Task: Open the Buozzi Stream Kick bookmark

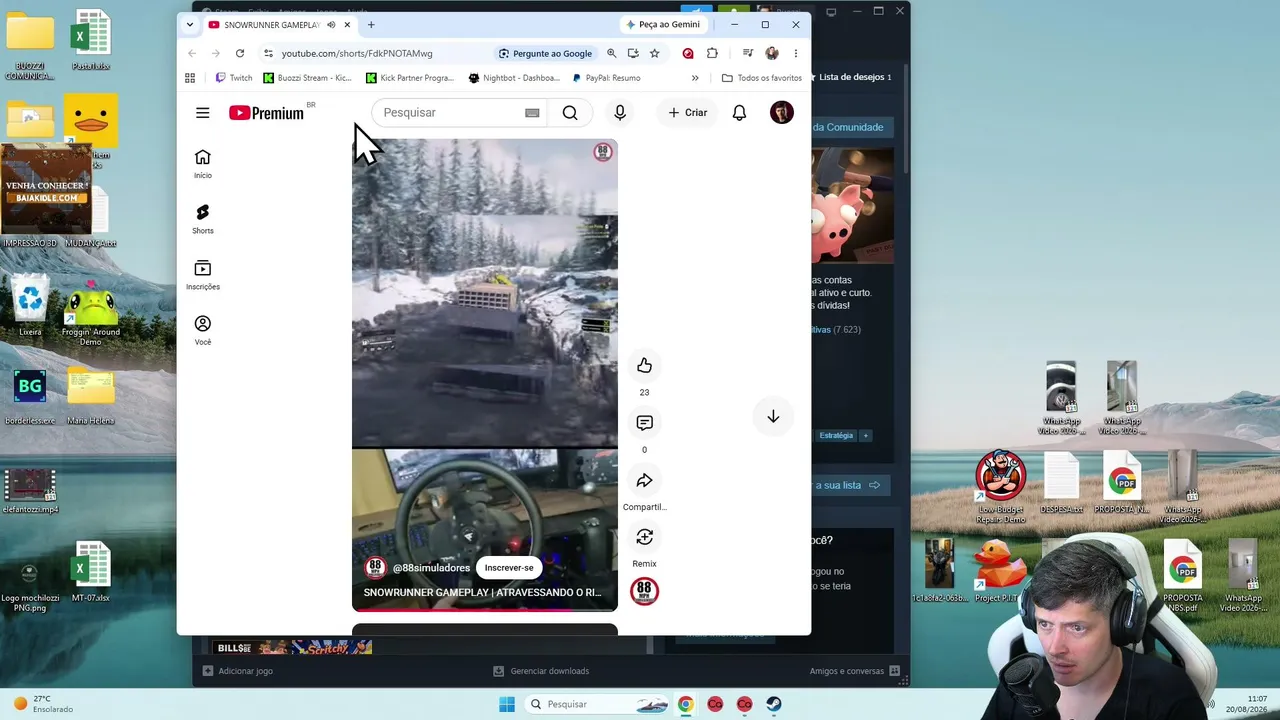Action: pos(307,78)
